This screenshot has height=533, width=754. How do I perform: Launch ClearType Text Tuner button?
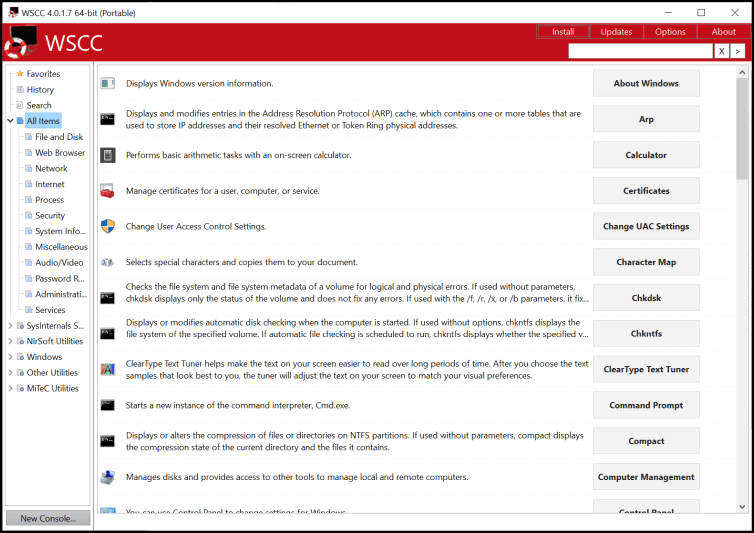[x=646, y=369]
